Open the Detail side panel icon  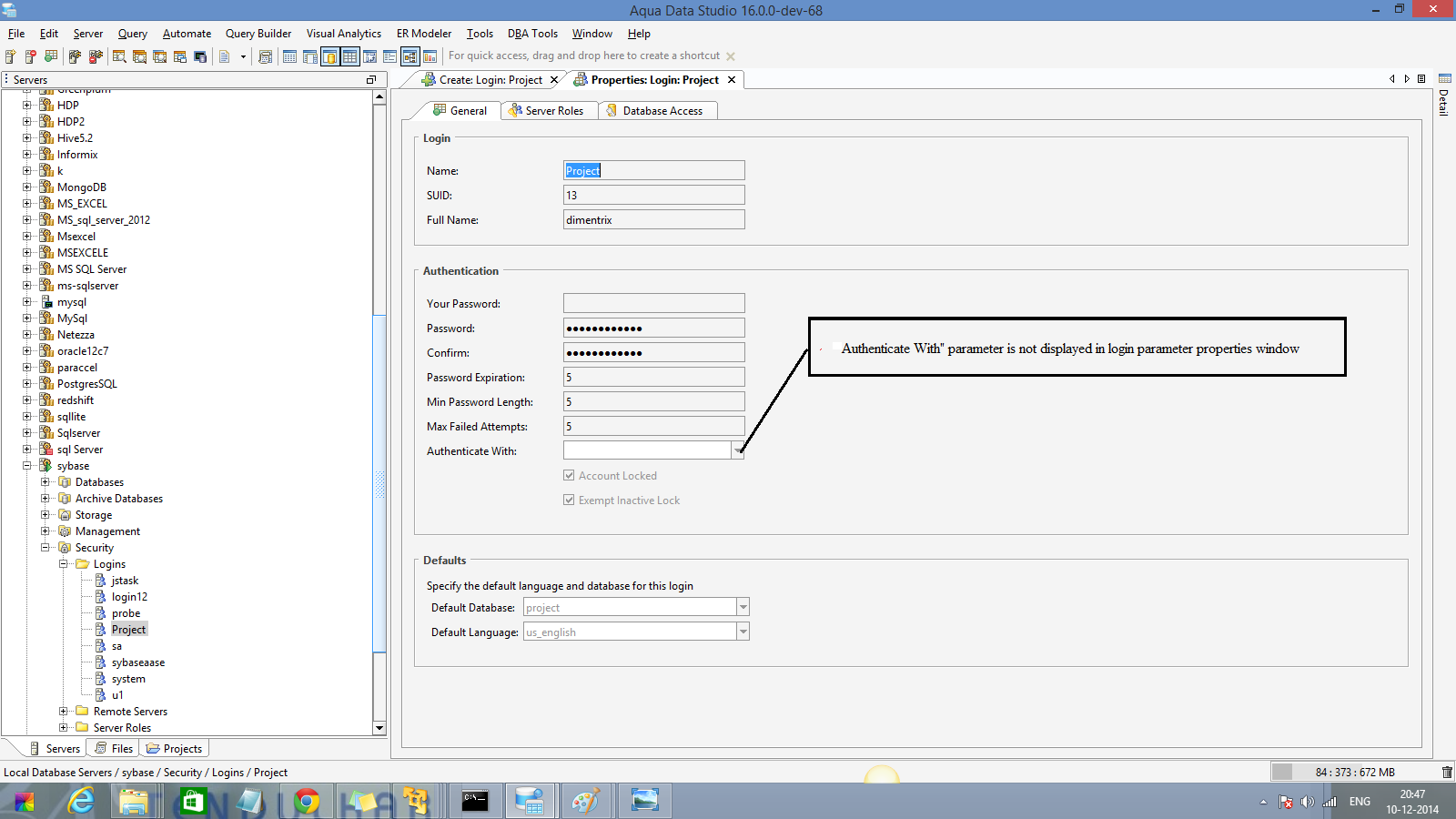(1444, 95)
